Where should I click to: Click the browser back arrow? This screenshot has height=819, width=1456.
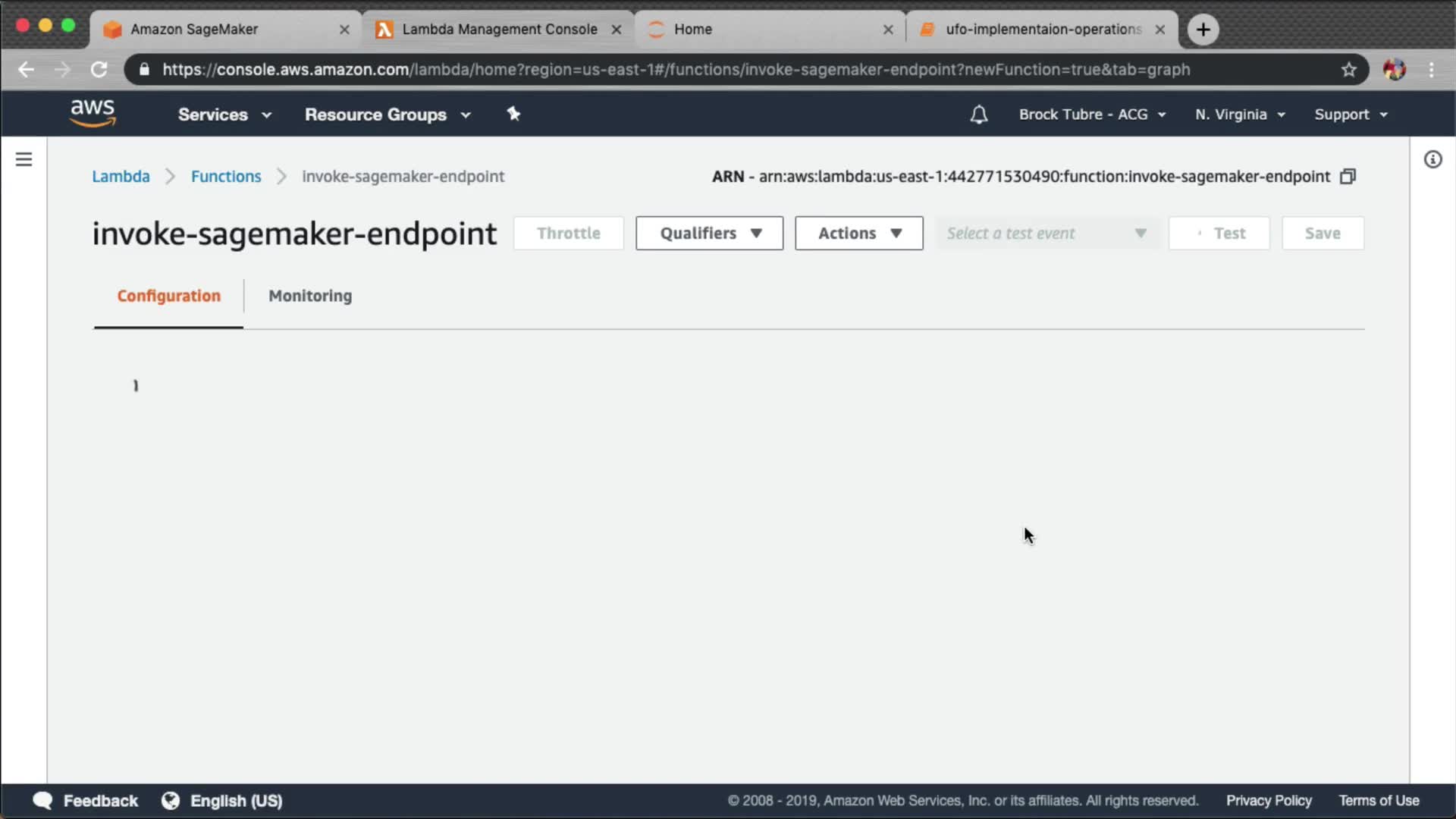[x=27, y=70]
